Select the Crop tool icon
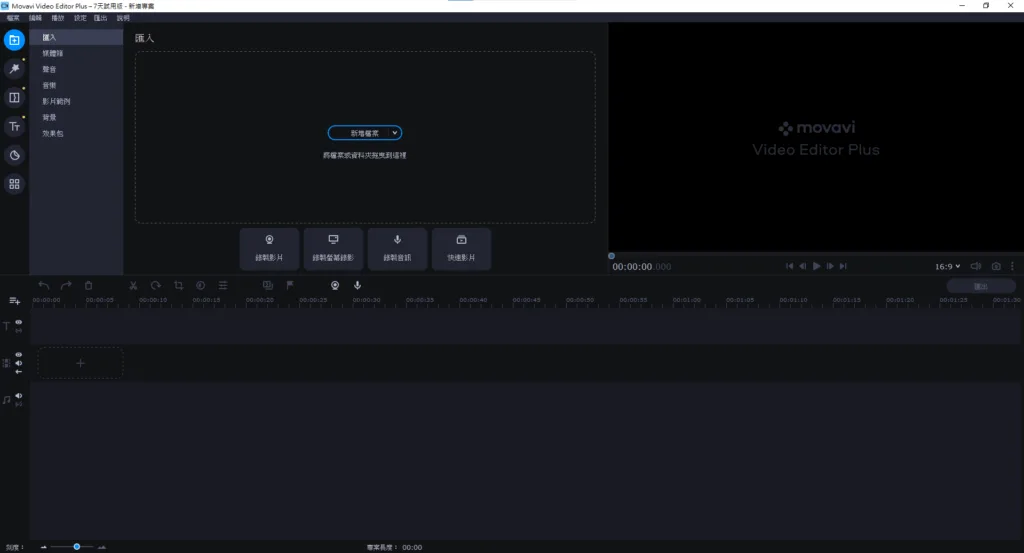Screen dimensions: 1024x553 (x=178, y=285)
